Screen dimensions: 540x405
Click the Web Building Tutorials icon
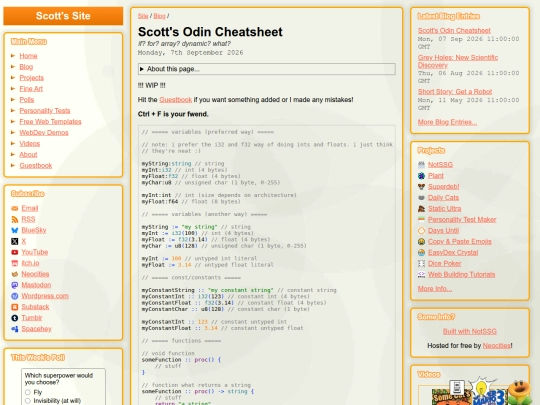(421, 274)
